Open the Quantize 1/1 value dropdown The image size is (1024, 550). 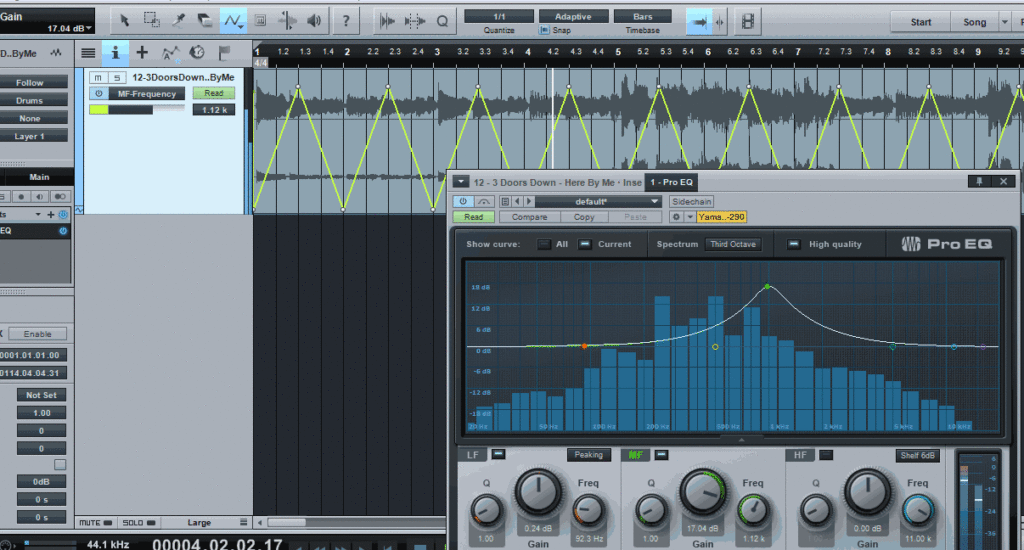[x=499, y=16]
